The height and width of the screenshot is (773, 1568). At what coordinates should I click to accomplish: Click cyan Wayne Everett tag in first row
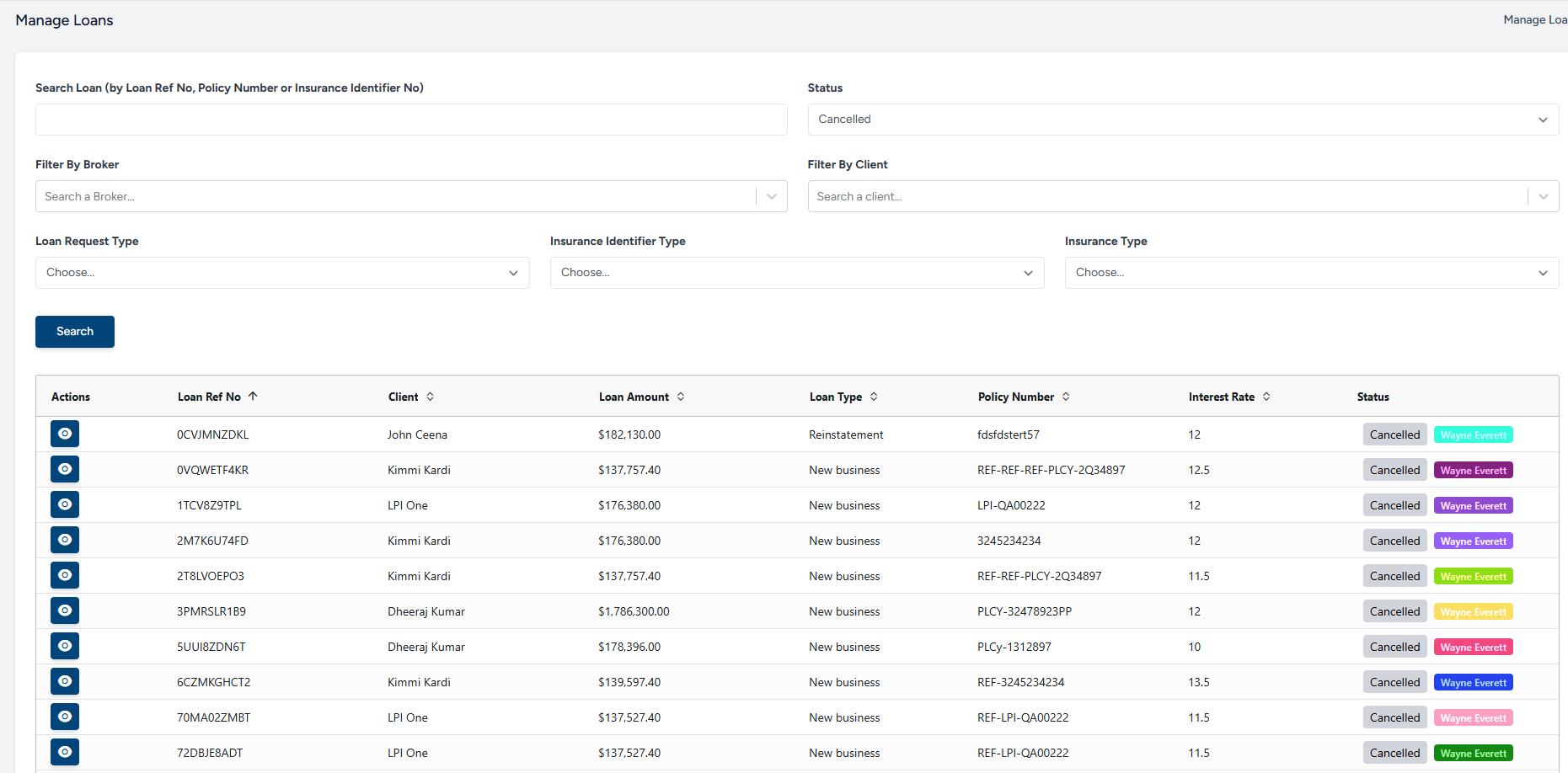[x=1473, y=434]
